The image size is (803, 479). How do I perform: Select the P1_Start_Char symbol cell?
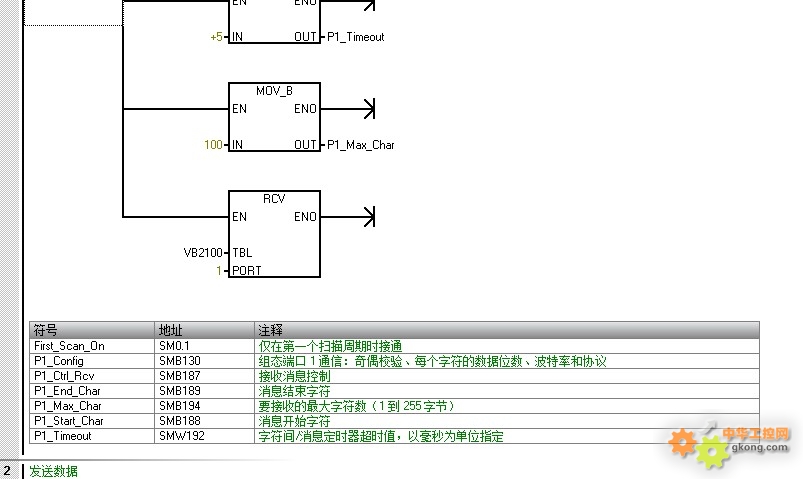[x=92, y=421]
